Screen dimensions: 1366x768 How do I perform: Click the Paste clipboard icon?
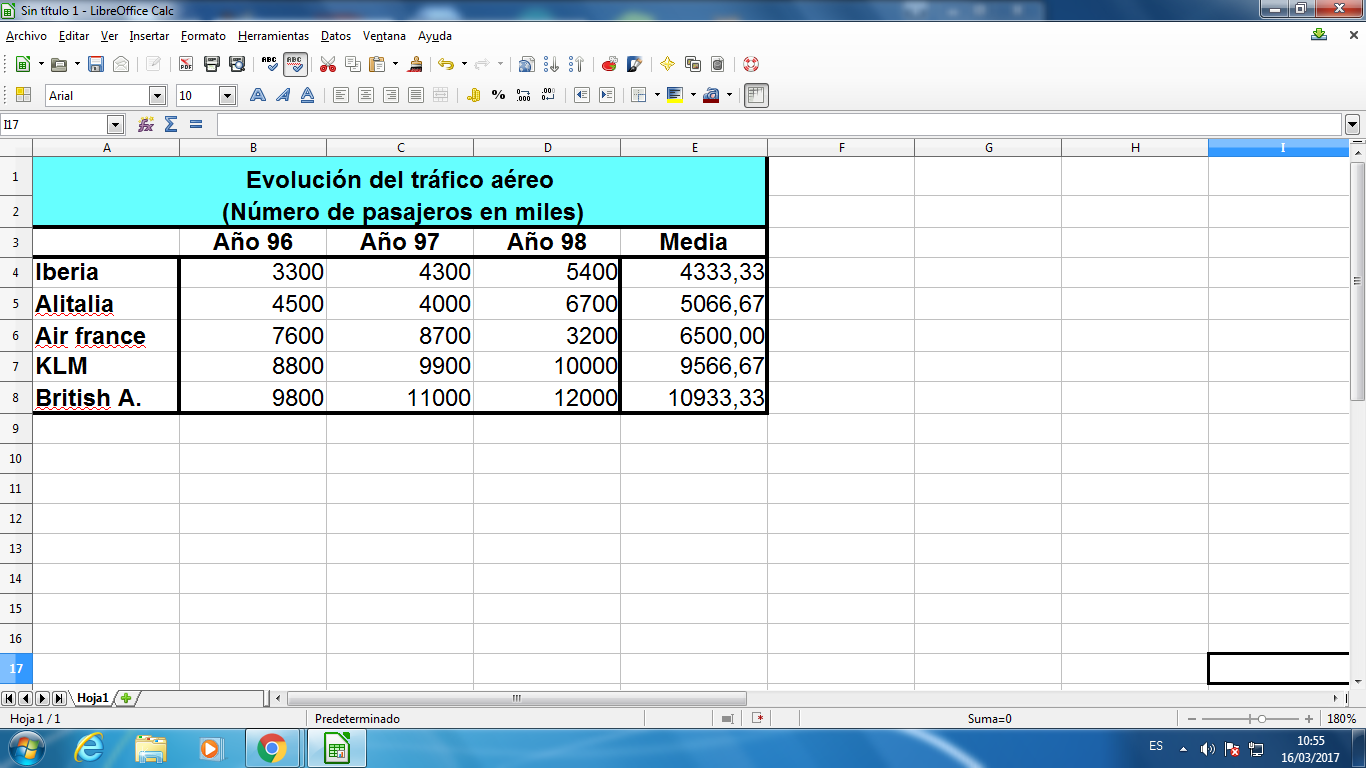tap(378, 64)
